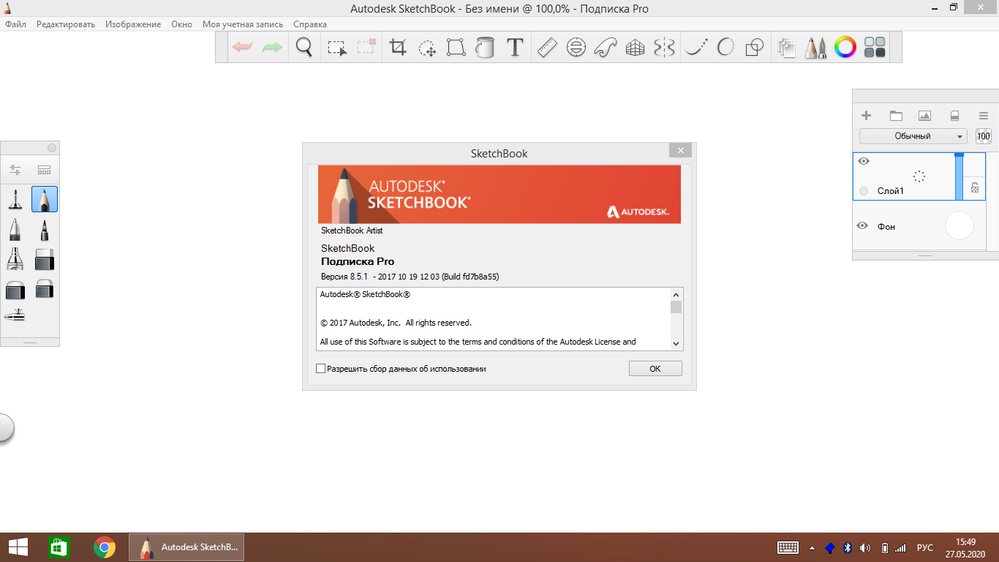
Task: Enable the Ruler guide
Action: tap(547, 47)
